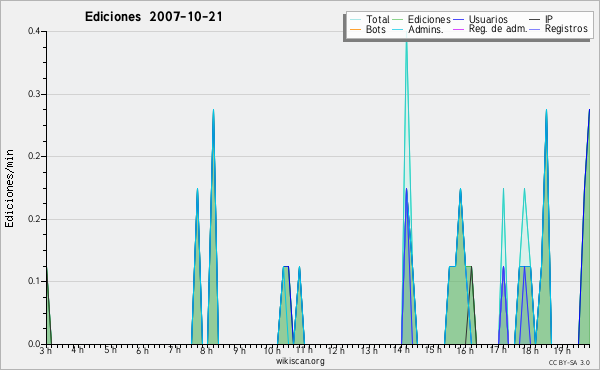The width and height of the screenshot is (600, 370).
Task: Select the "Total" legend label
Action: (x=378, y=19)
